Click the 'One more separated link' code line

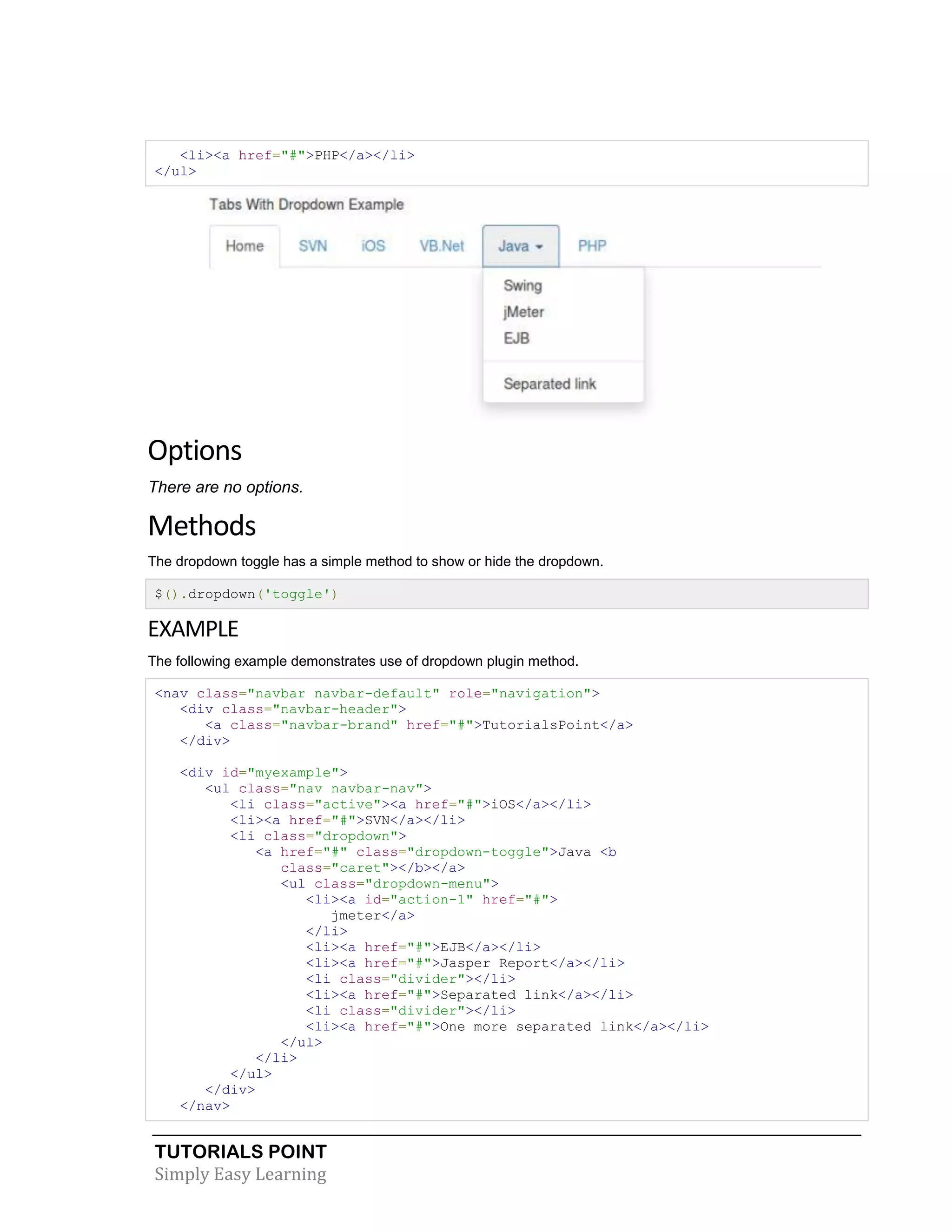pyautogui.click(x=507, y=1026)
